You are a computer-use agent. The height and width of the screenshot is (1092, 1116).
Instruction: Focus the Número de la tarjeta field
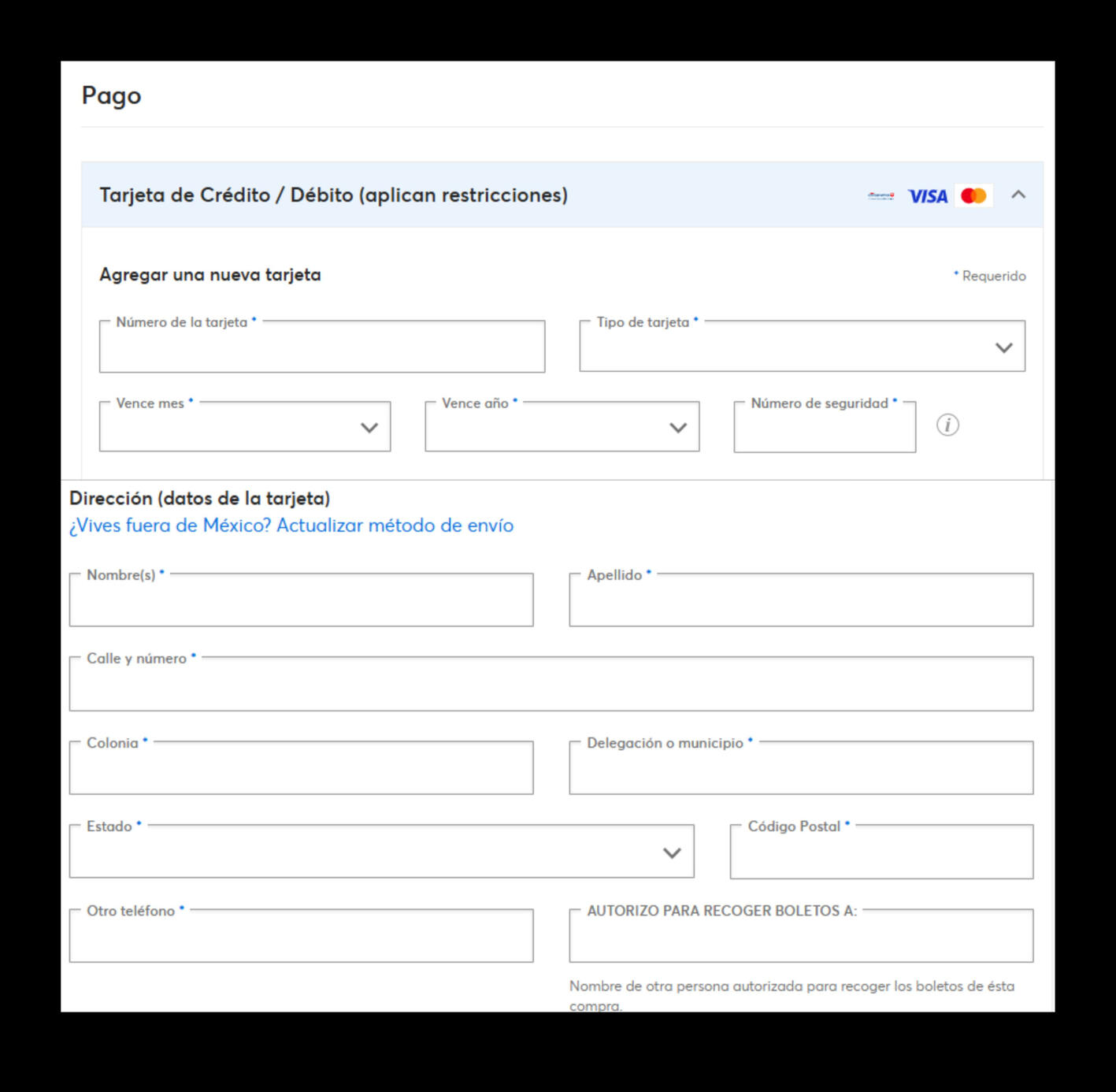pyautogui.click(x=322, y=347)
